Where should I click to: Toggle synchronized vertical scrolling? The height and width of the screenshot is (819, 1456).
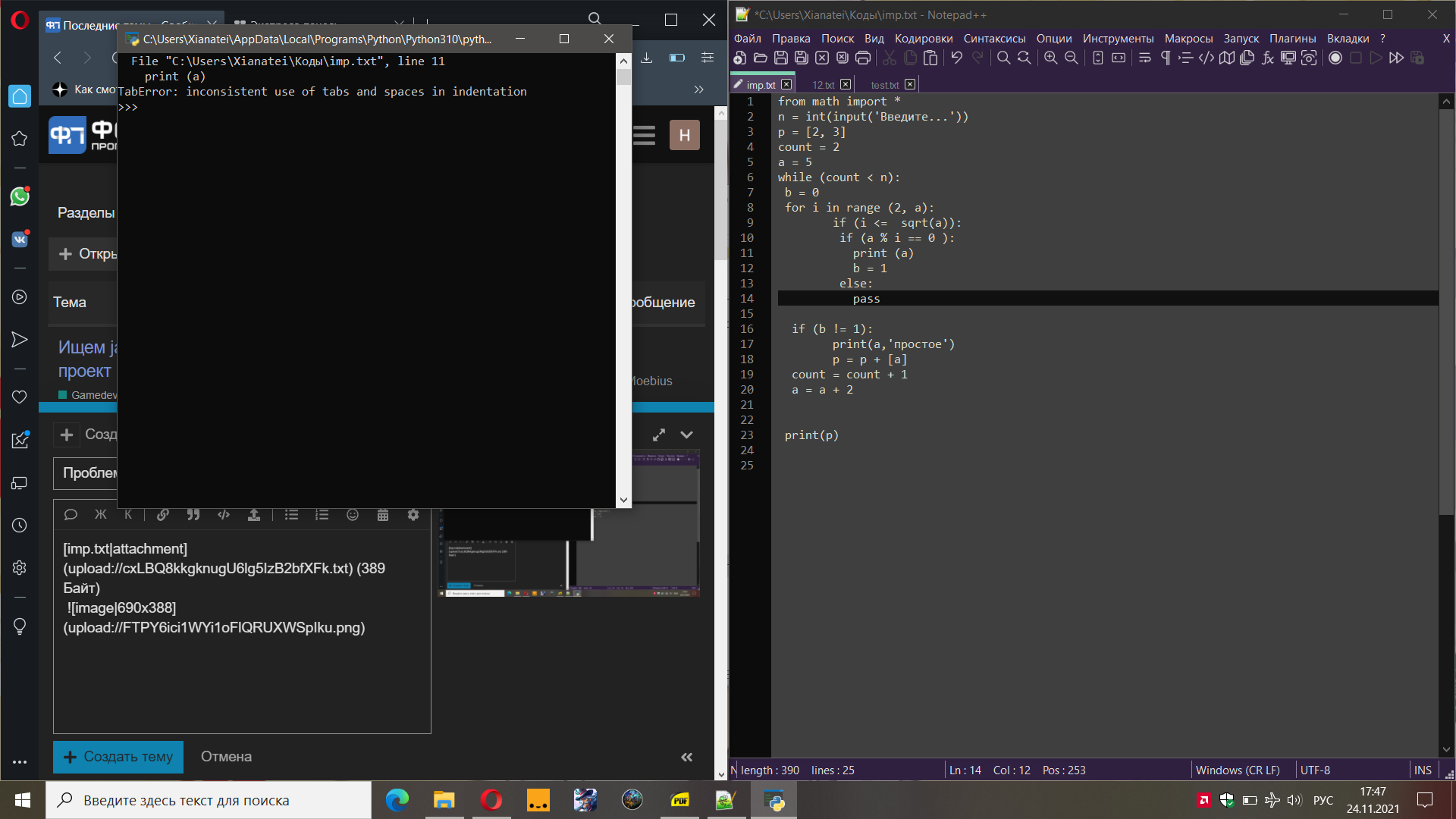click(1097, 58)
